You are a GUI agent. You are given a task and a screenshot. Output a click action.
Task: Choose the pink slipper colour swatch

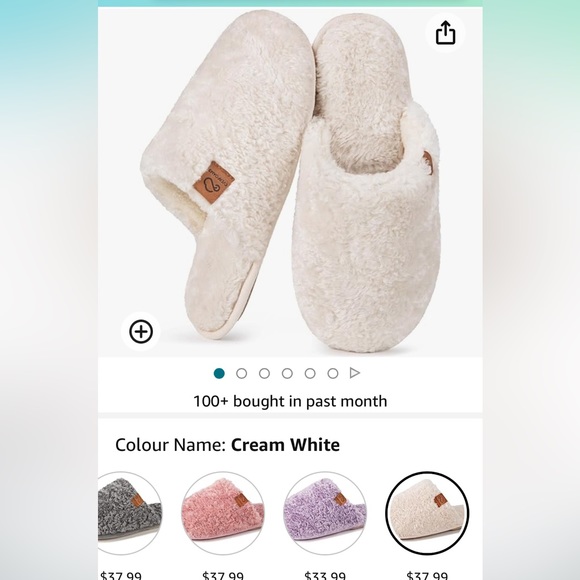click(223, 513)
